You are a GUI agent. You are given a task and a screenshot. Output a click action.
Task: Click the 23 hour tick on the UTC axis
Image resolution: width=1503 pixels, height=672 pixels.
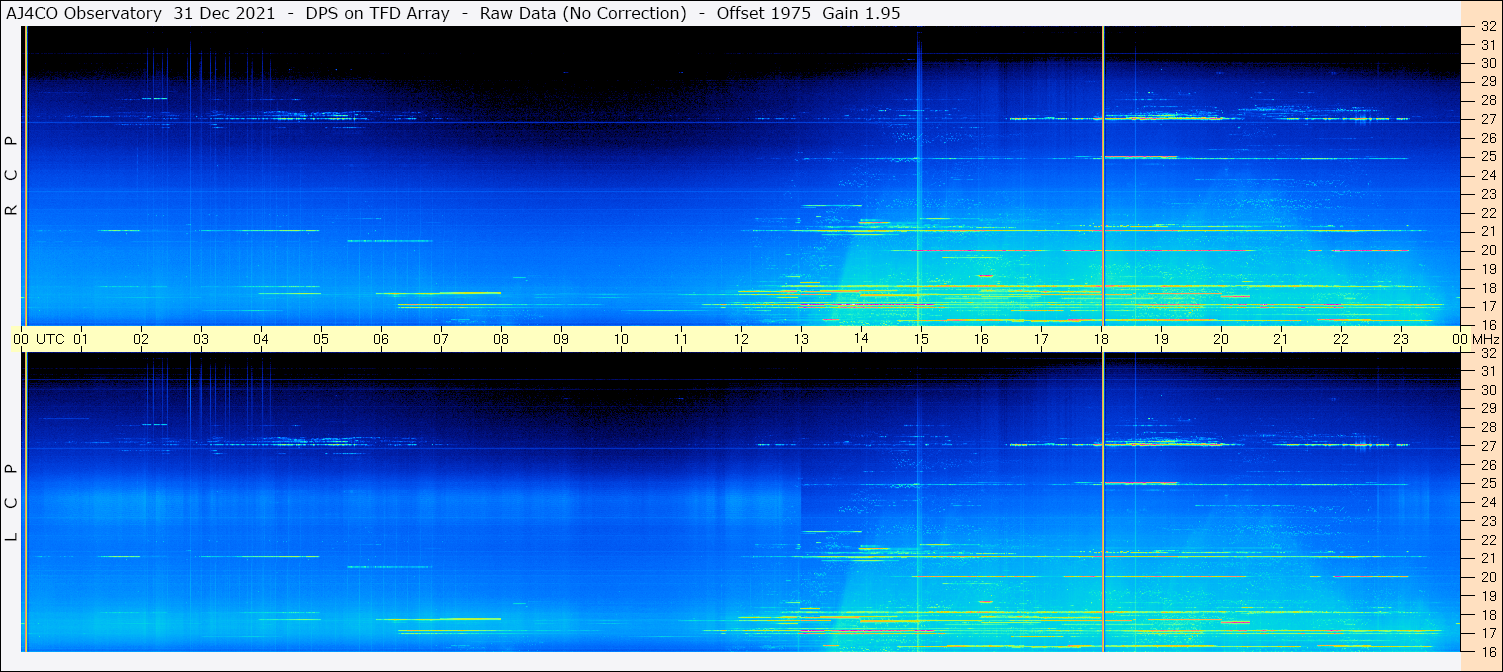[1401, 339]
